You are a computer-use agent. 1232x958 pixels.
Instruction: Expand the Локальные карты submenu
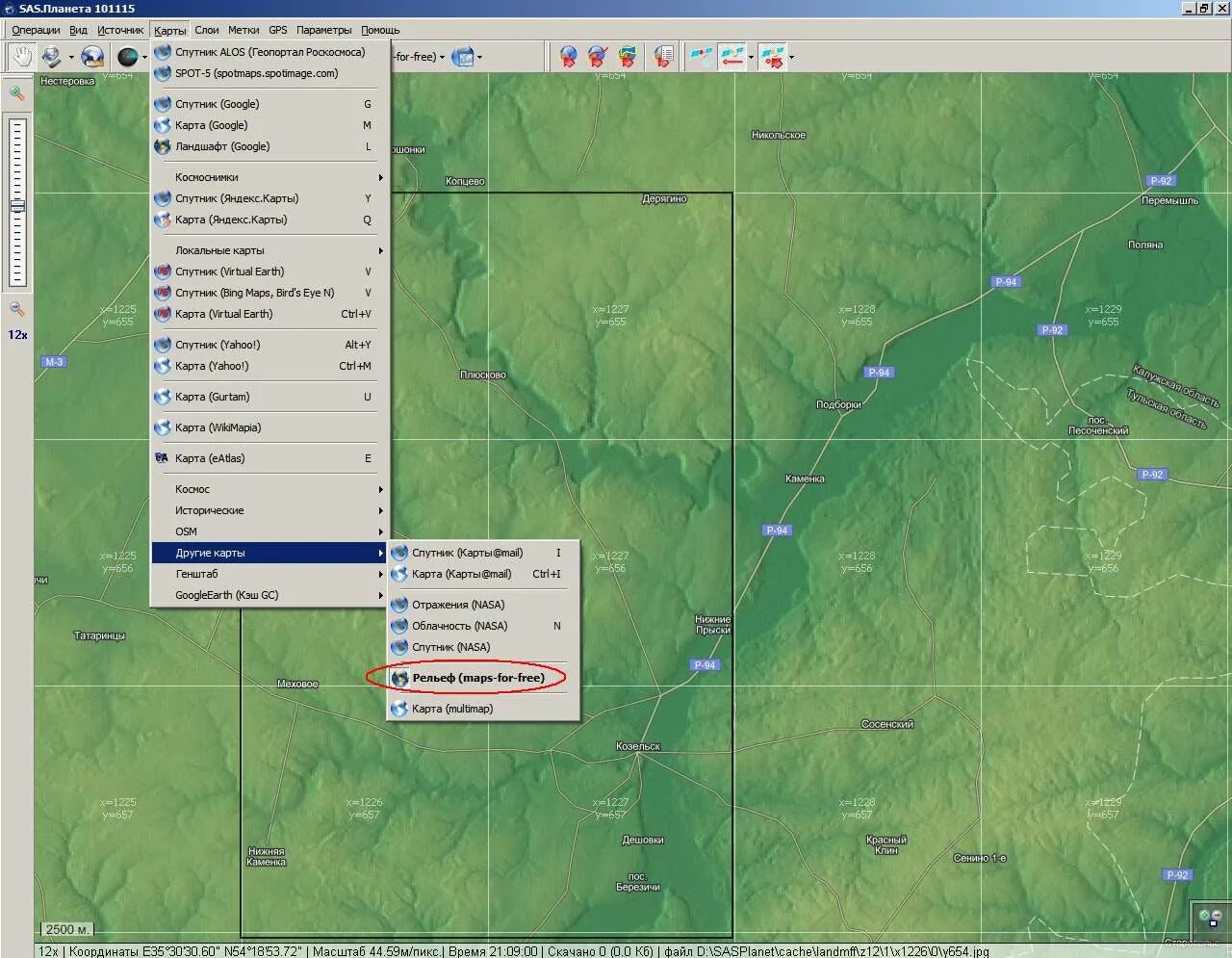pyautogui.click(x=269, y=250)
